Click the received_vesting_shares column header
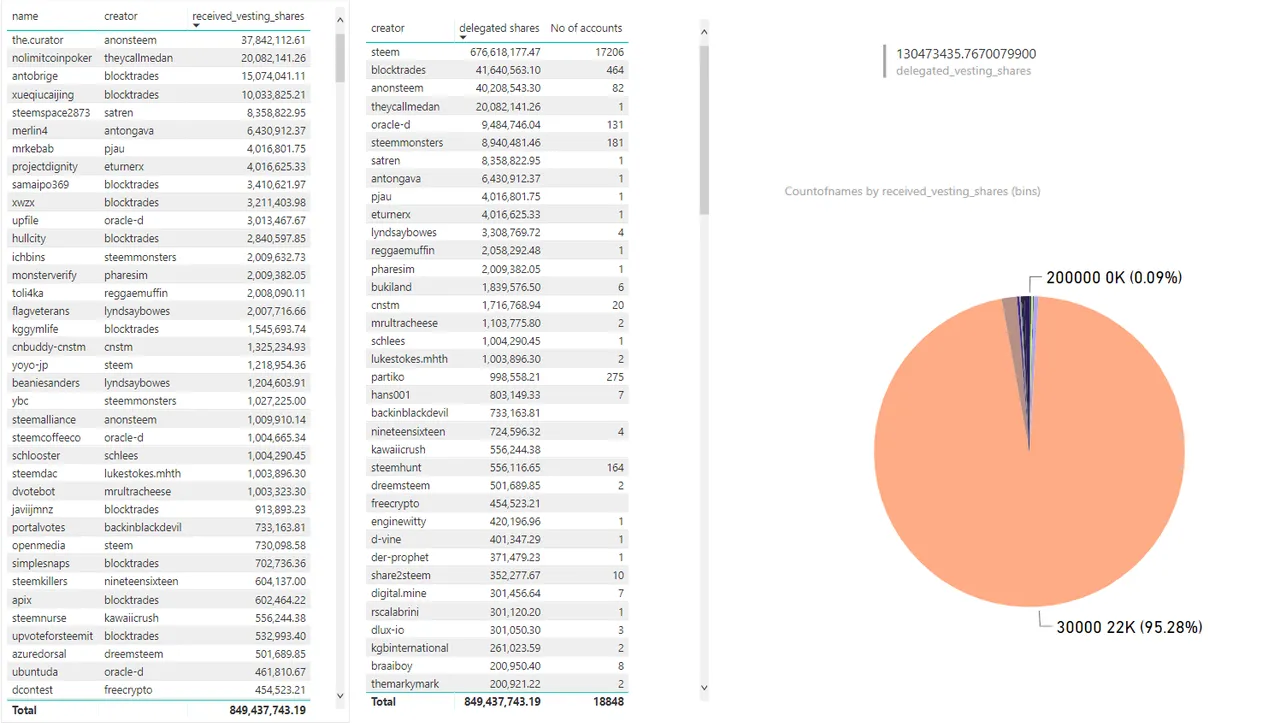Viewport: 1280px width, 723px height. [249, 16]
